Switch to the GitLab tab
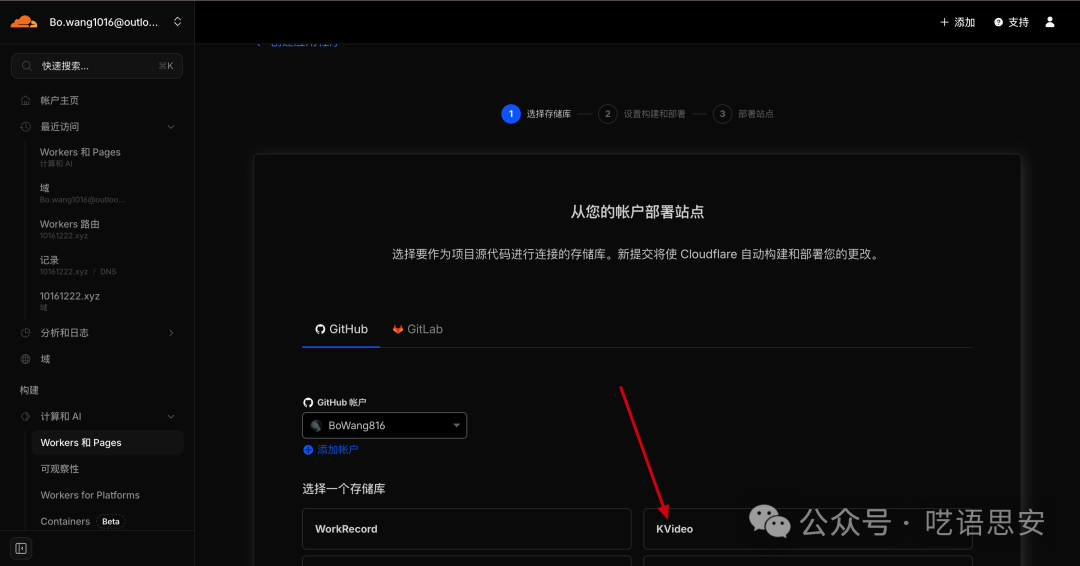This screenshot has width=1080, height=566. tap(417, 329)
